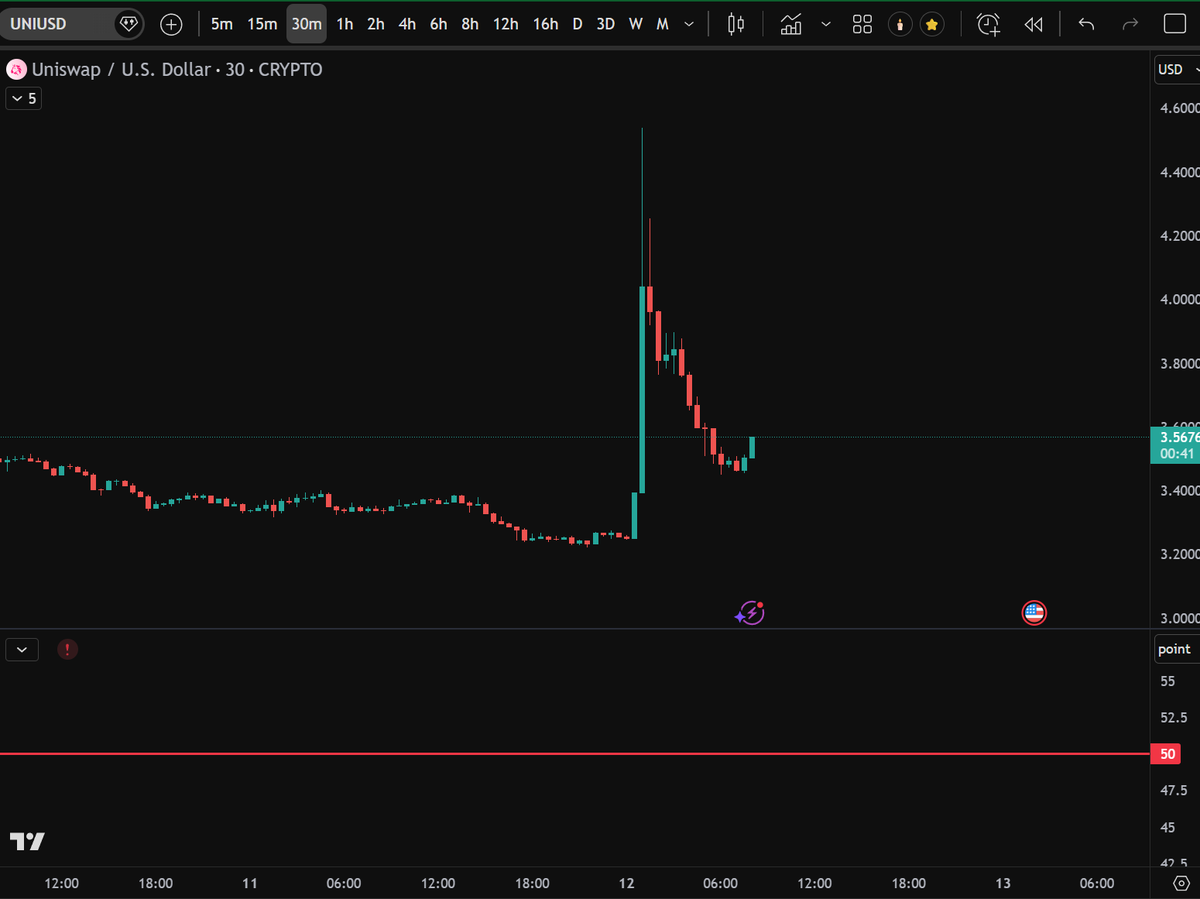This screenshot has height=899, width=1200.
Task: Switch to the 15m timeframe
Action: (x=262, y=24)
